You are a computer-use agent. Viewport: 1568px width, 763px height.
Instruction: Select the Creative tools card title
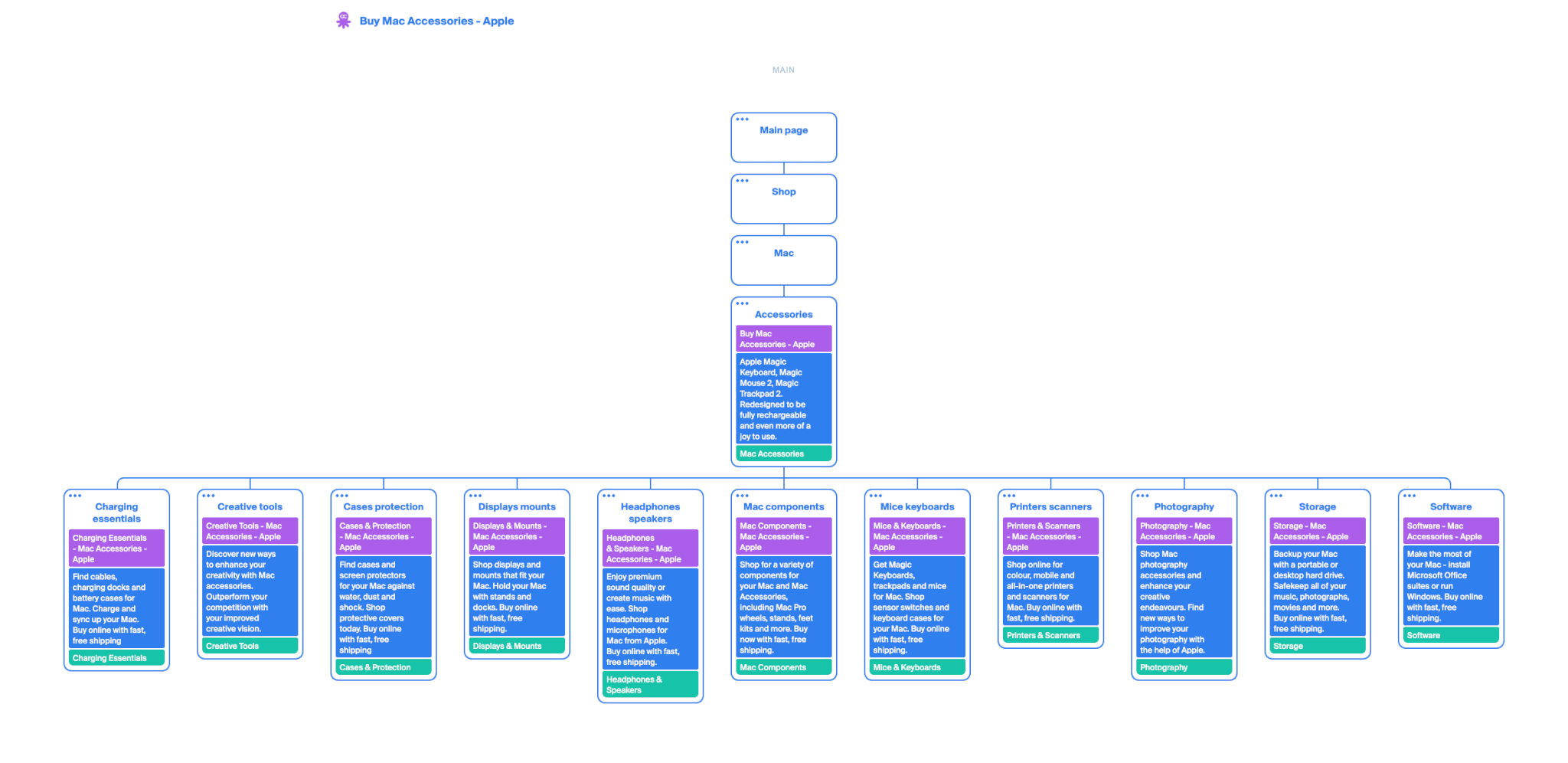pos(250,506)
